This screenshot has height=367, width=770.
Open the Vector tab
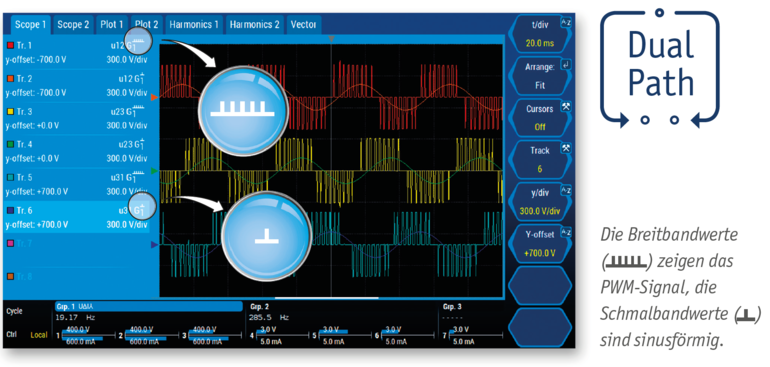tap(303, 25)
